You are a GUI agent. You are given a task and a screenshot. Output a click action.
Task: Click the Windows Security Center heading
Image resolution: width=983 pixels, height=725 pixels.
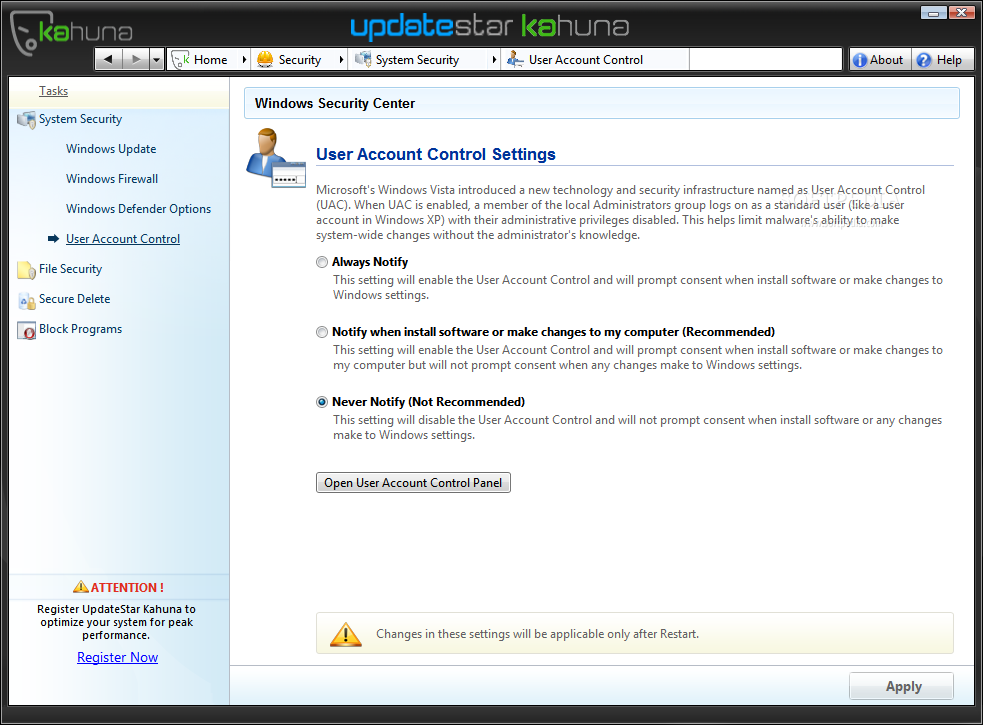pyautogui.click(x=335, y=103)
